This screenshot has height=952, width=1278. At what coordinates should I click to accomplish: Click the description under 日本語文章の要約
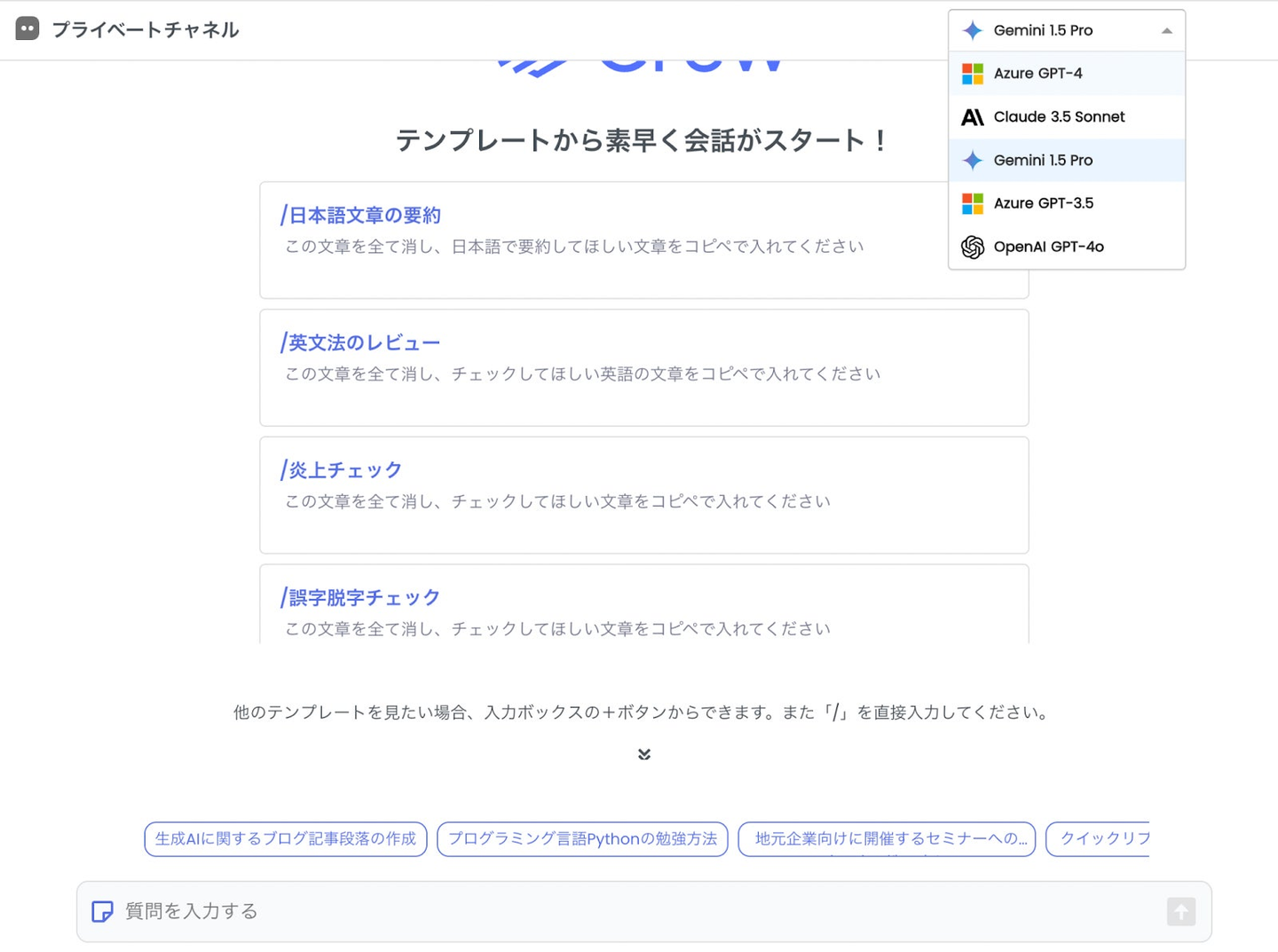click(574, 246)
